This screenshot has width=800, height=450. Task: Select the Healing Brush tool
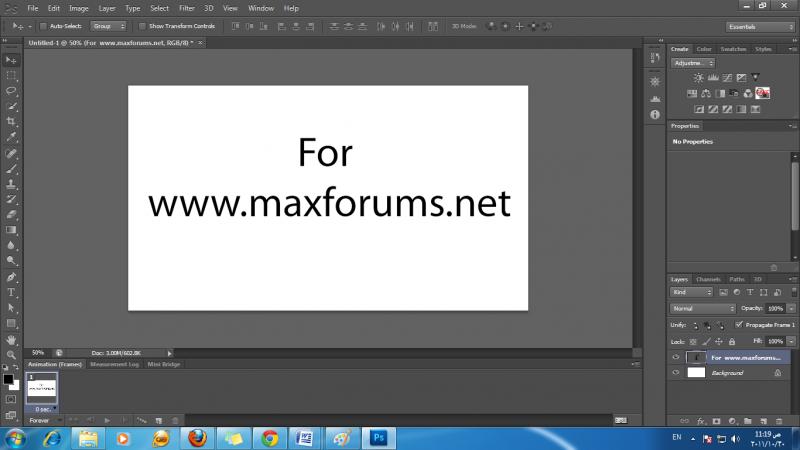[11, 153]
